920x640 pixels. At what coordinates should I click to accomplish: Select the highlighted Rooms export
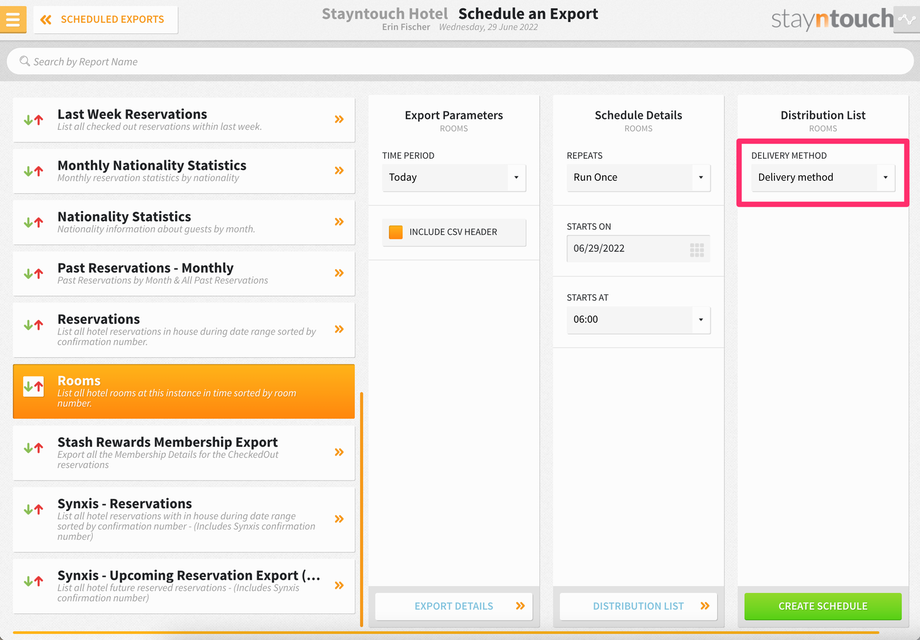pyautogui.click(x=184, y=391)
